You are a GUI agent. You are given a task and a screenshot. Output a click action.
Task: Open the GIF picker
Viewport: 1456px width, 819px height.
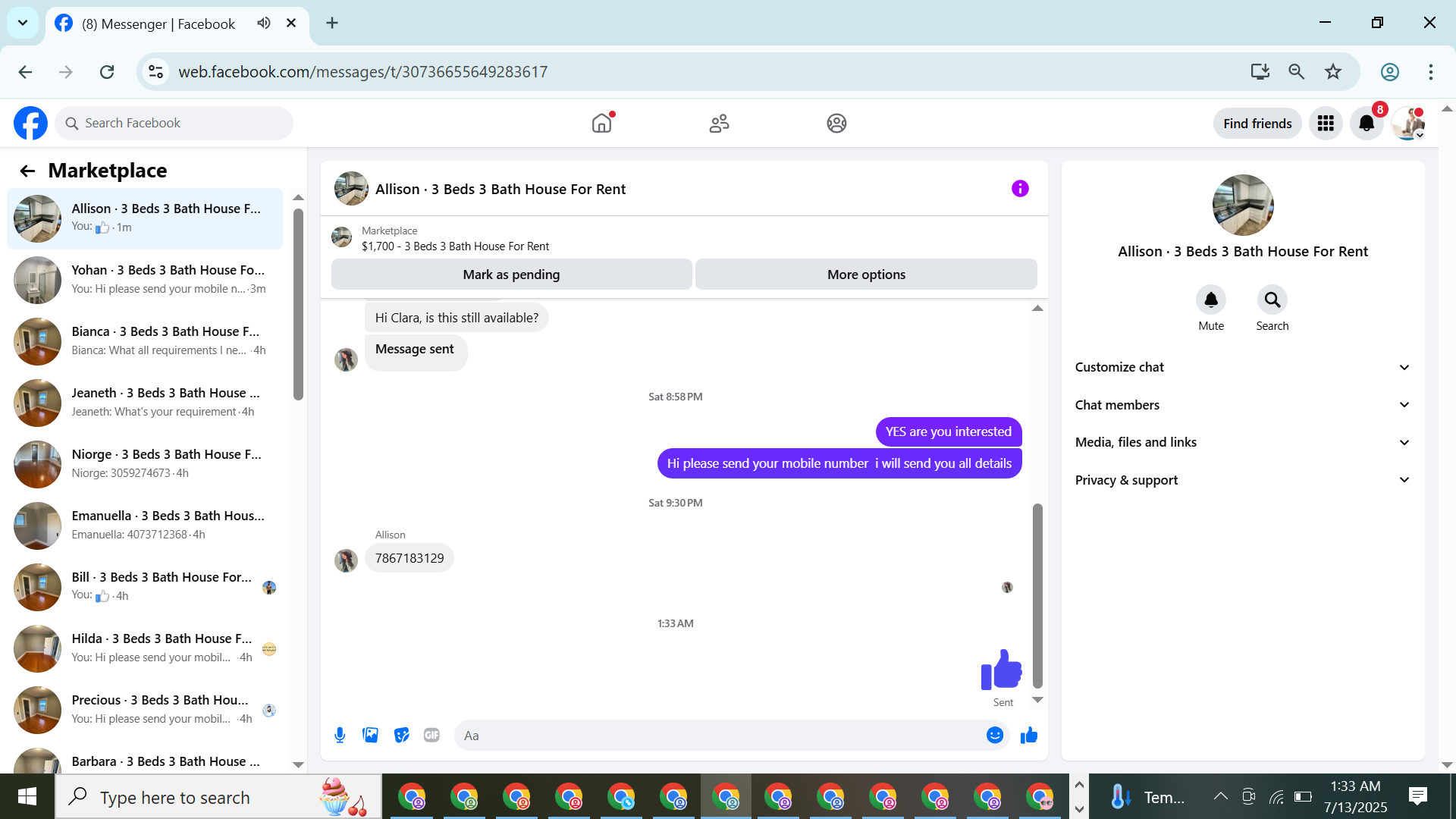[x=431, y=735]
